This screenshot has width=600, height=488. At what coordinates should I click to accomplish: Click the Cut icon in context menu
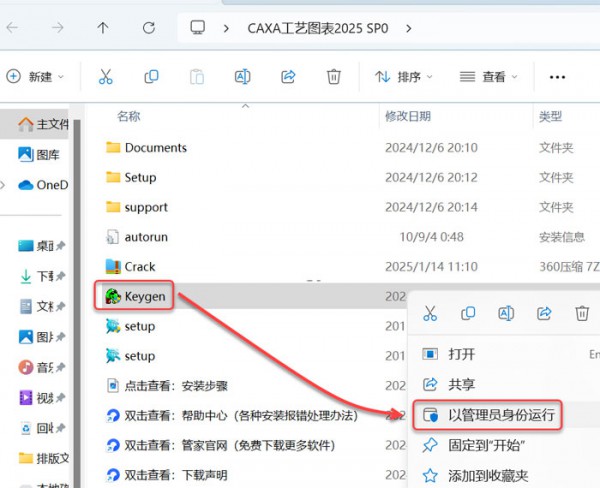click(430, 313)
